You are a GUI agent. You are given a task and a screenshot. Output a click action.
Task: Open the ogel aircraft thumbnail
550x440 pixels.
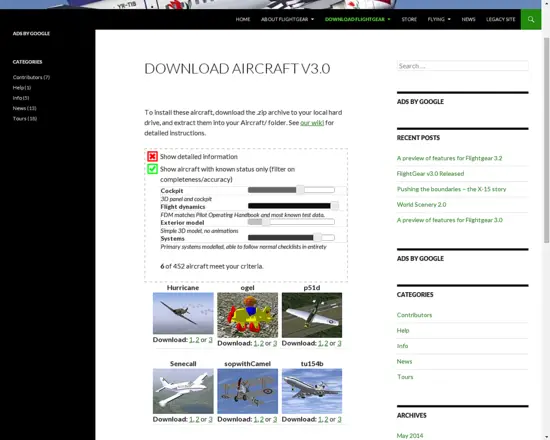247,315
